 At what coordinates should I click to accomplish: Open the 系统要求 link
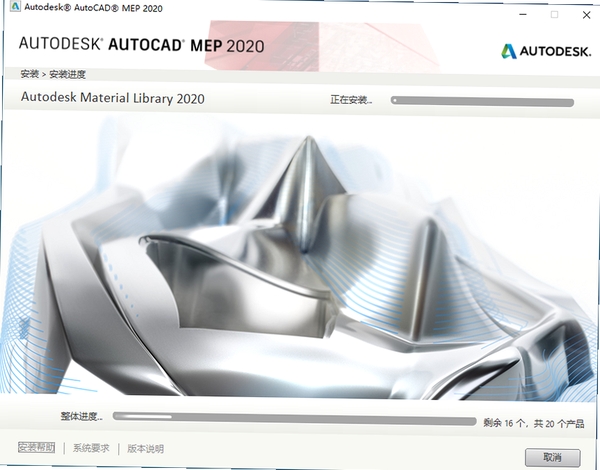click(91, 448)
